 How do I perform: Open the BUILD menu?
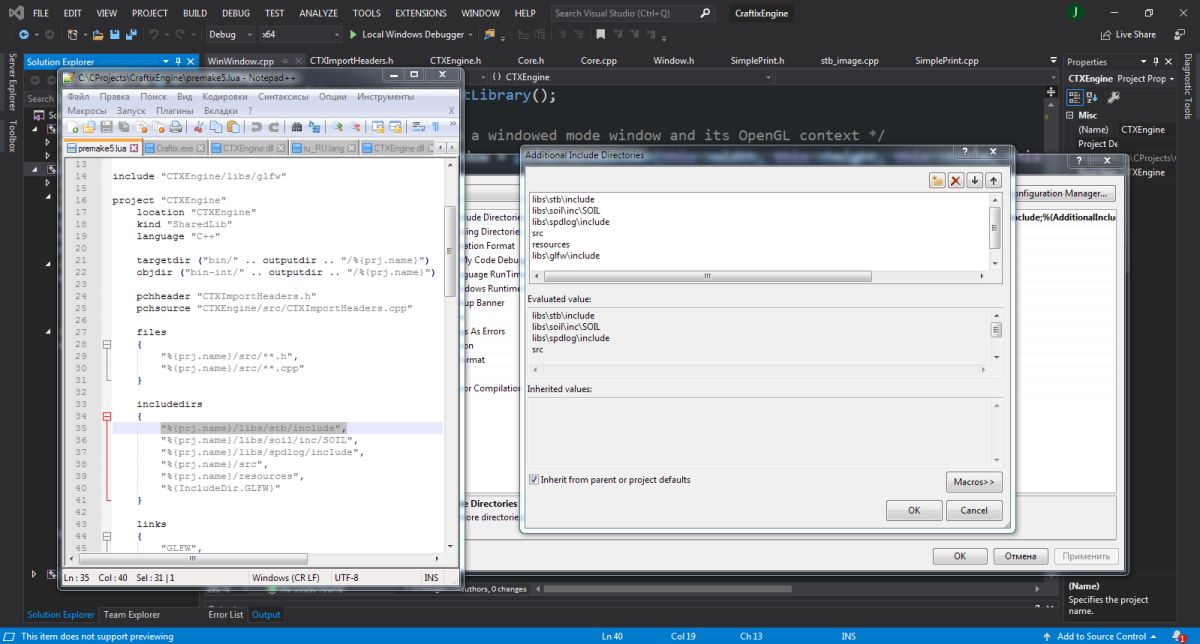click(195, 13)
